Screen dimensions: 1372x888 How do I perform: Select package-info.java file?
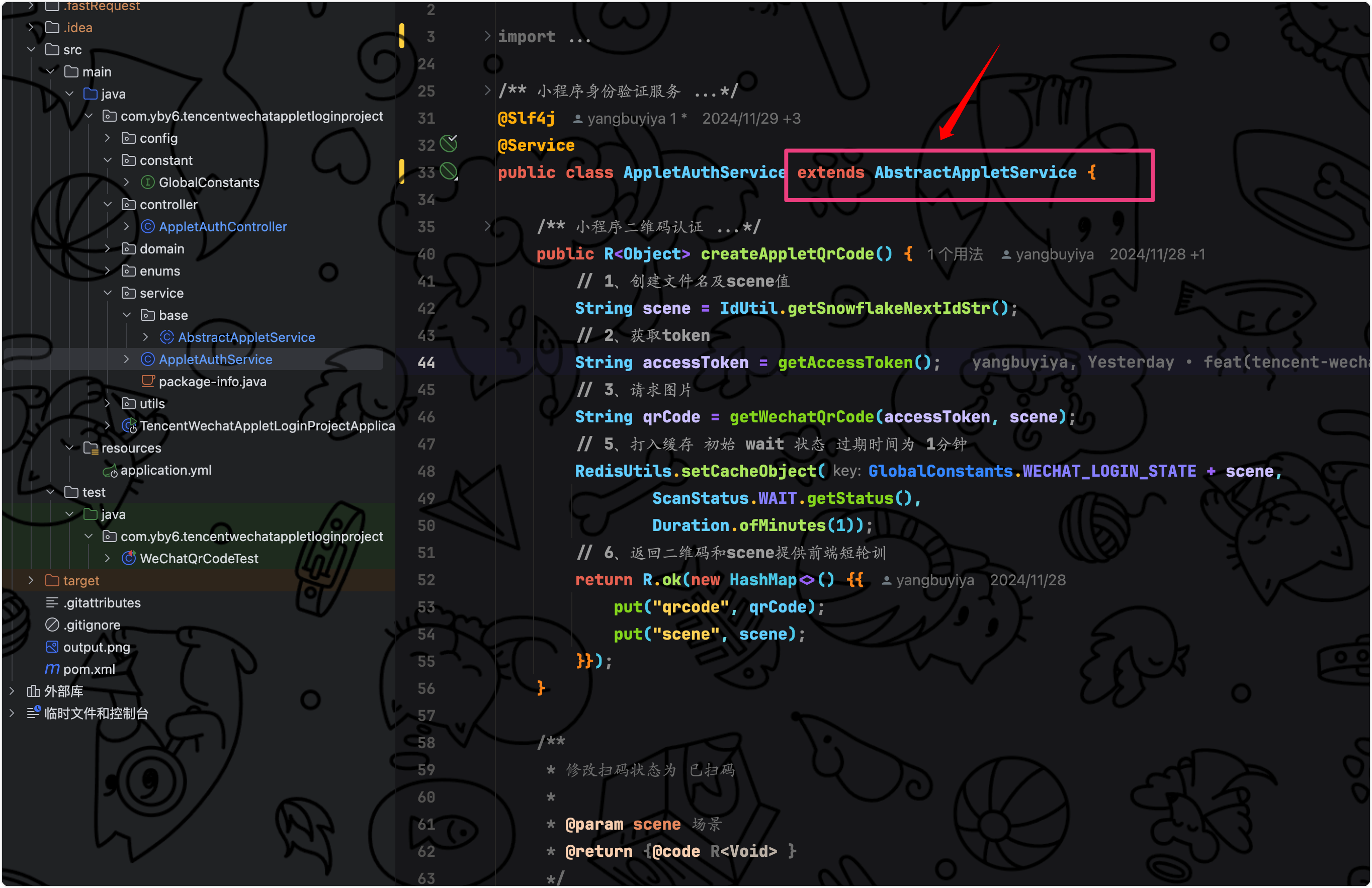point(212,382)
